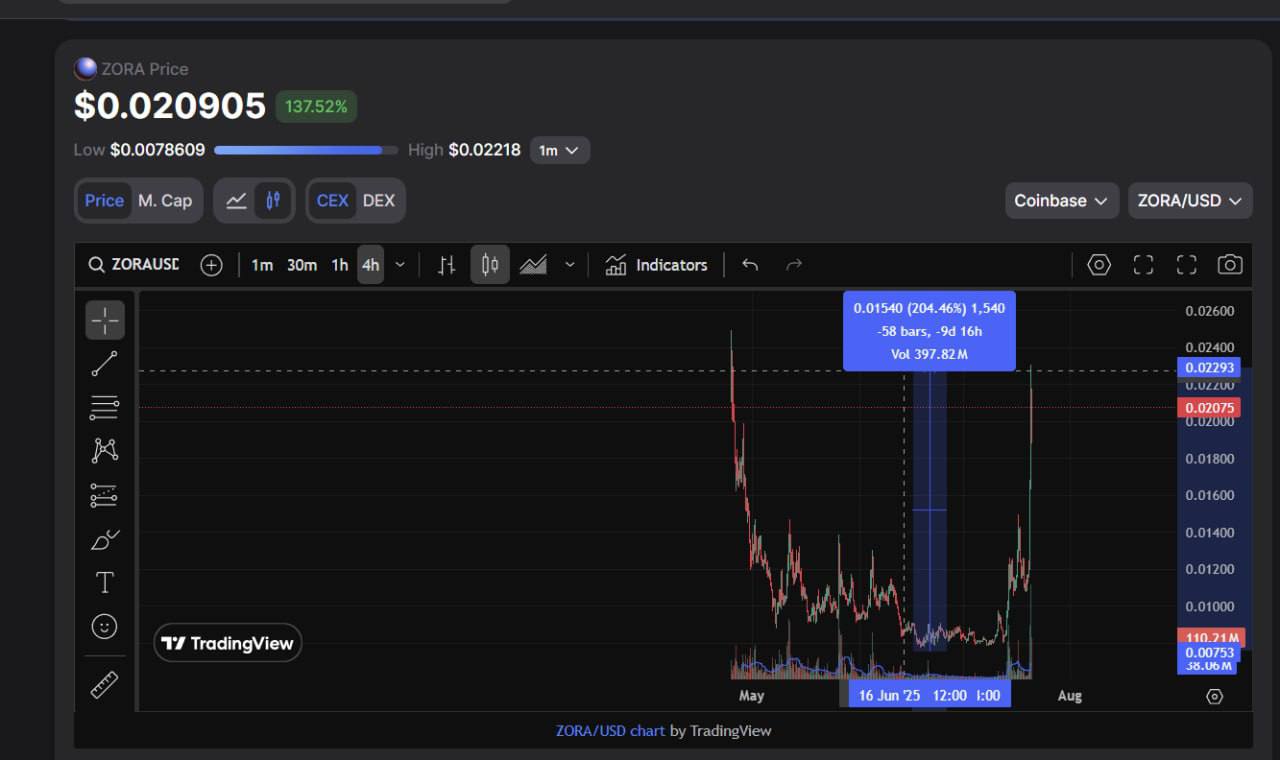
Task: Set the 1h chart interval
Action: (x=340, y=265)
